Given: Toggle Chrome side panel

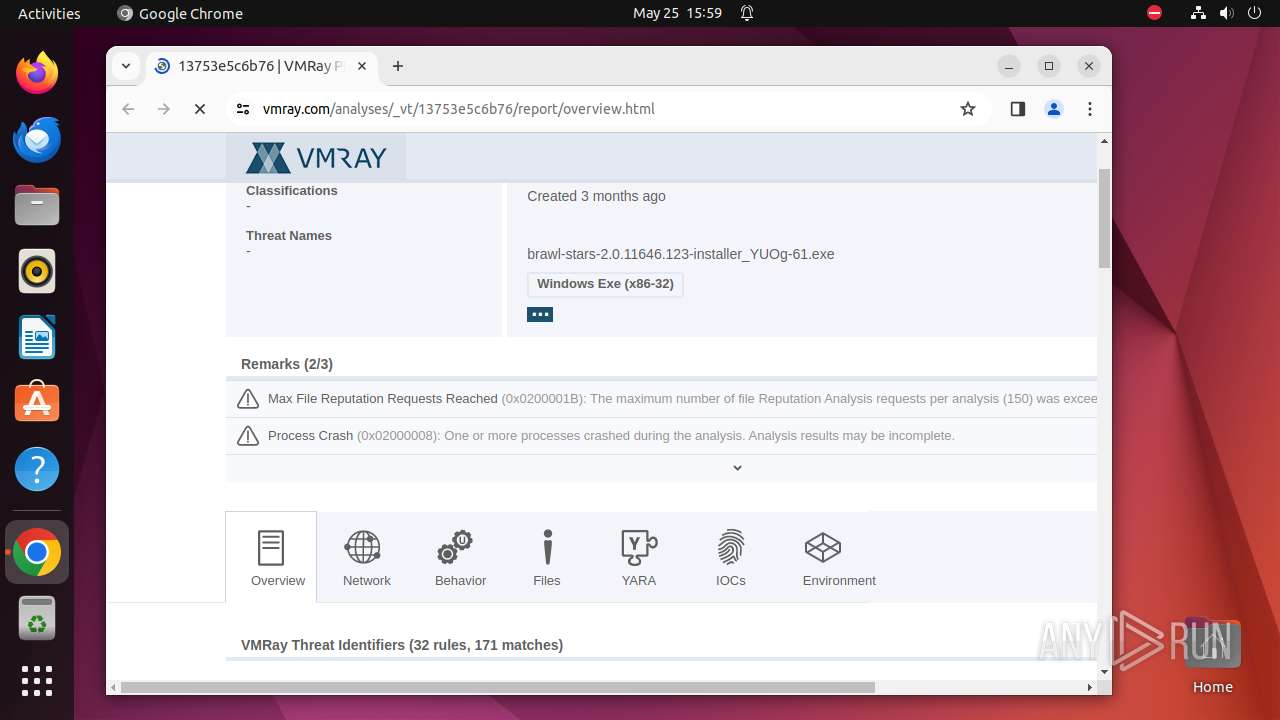Looking at the screenshot, I should pyautogui.click(x=1018, y=109).
